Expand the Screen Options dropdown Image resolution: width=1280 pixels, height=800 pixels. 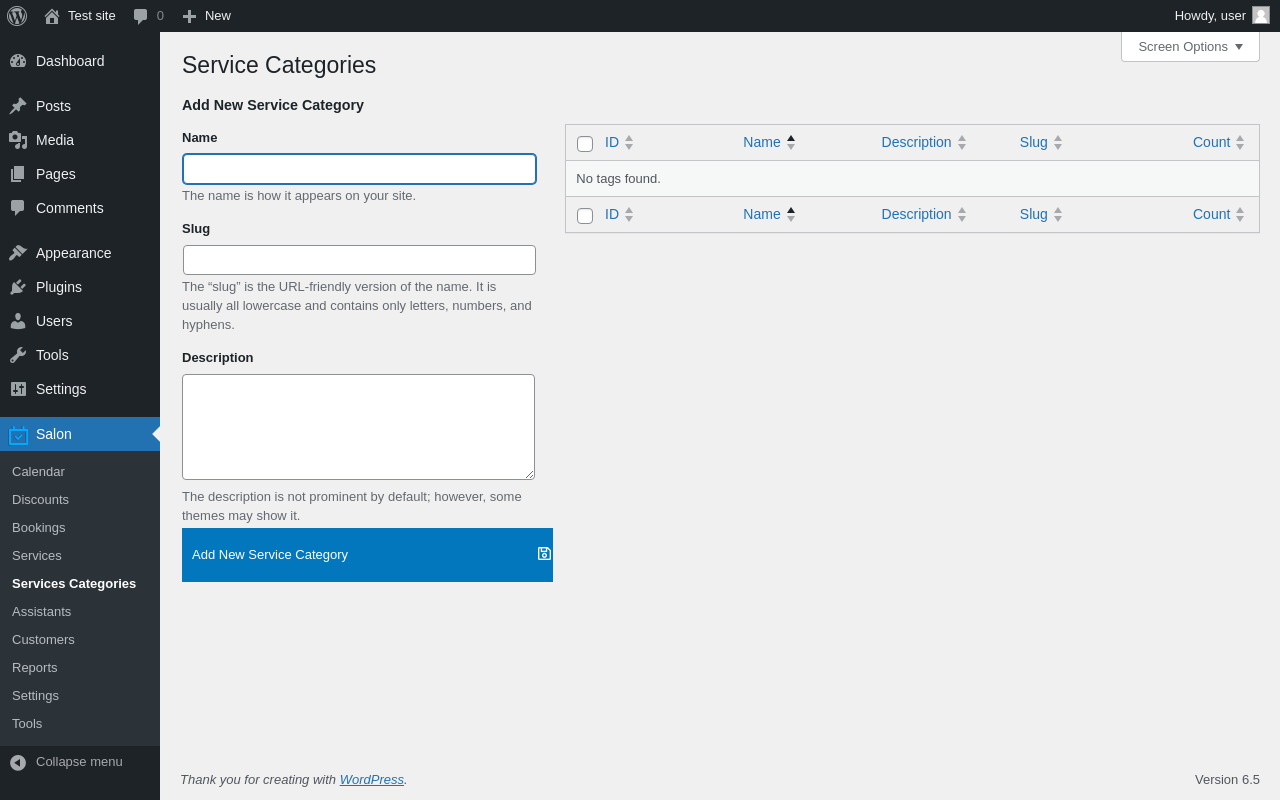pyautogui.click(x=1190, y=46)
